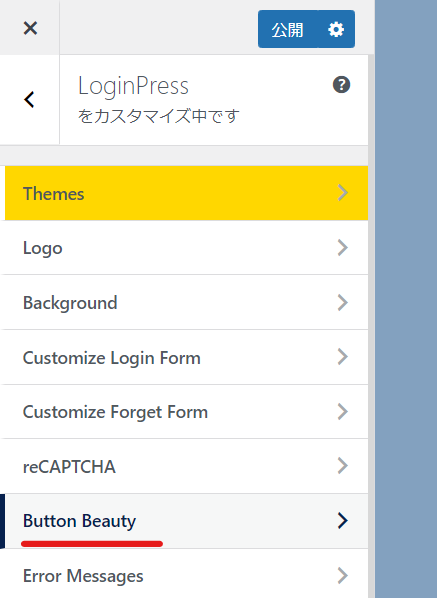The width and height of the screenshot is (437, 598).
Task: Open the help question mark icon
Action: [341, 85]
